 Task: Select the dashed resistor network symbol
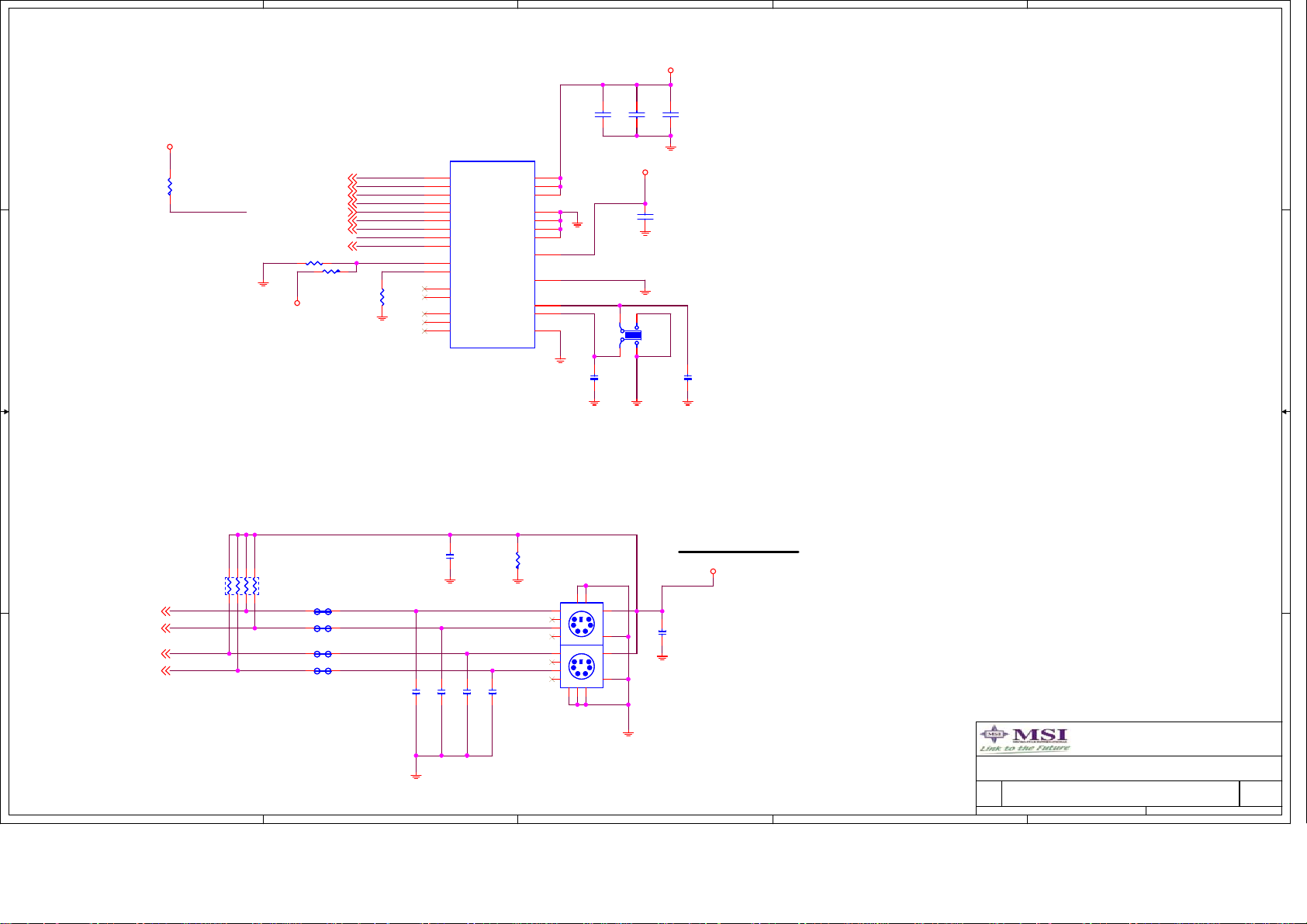click(x=242, y=586)
